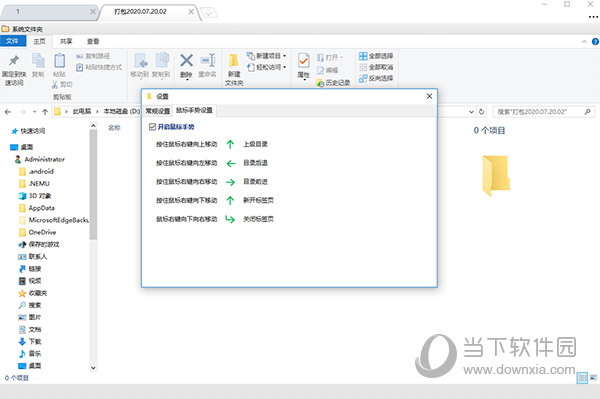This screenshot has height=399, width=600.
Task: Click the Cut scissors icon
Action: tap(55, 85)
